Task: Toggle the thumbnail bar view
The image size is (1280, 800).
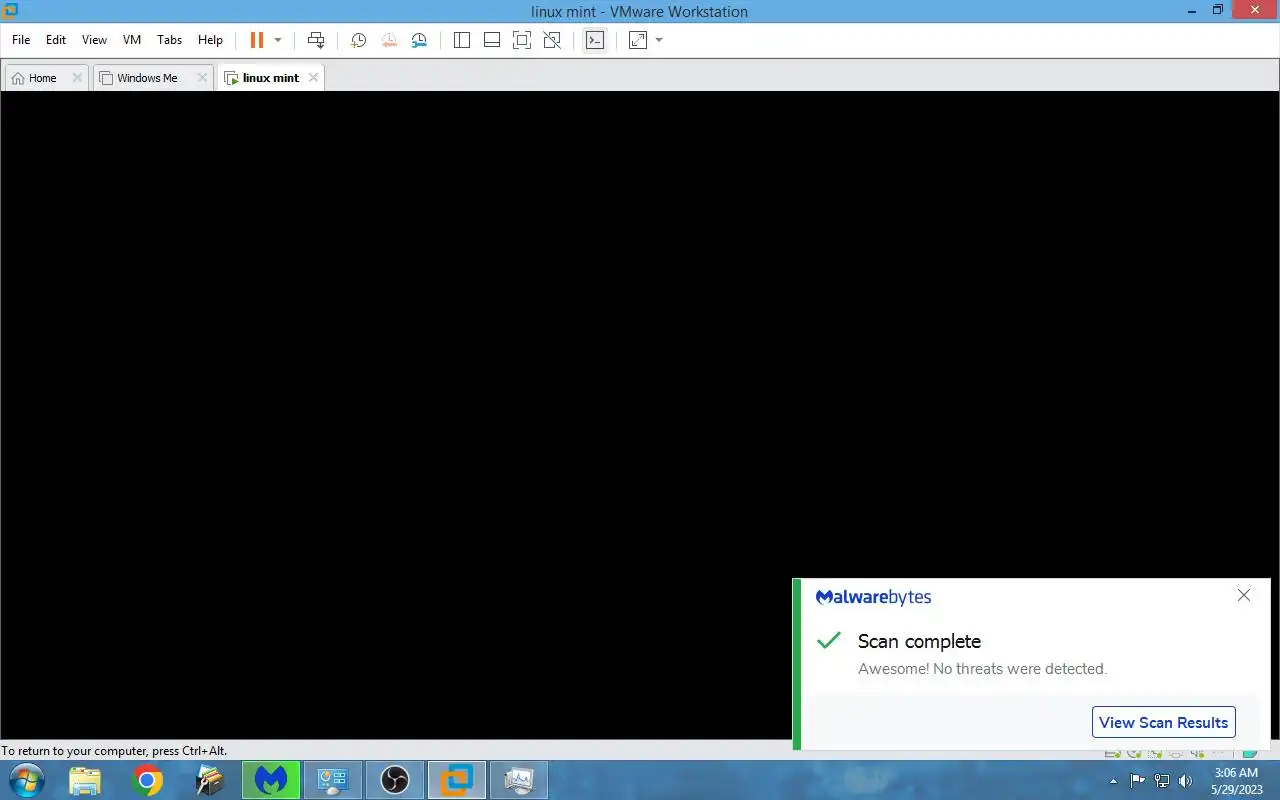Action: click(x=491, y=40)
